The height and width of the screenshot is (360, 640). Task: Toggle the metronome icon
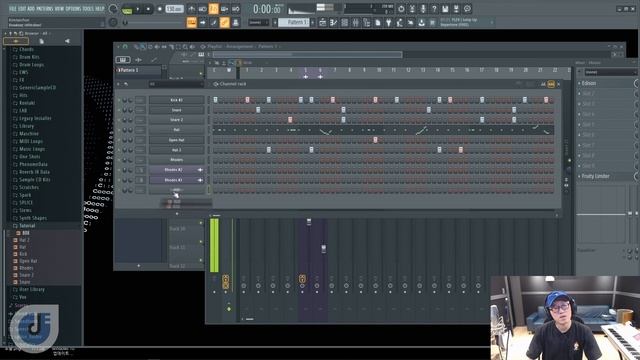click(191, 9)
